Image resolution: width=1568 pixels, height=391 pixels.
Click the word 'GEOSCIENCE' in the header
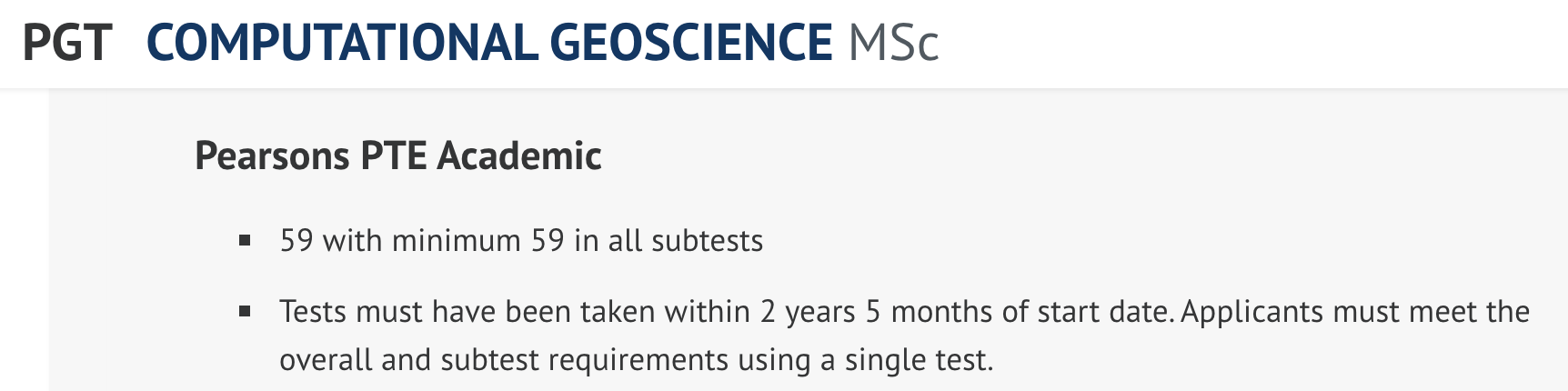tap(691, 43)
